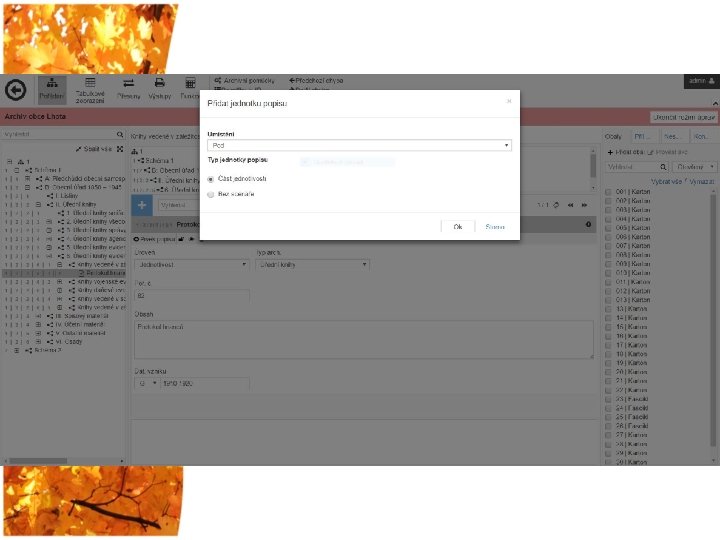Select the Část jednotlivosti radio button

(211, 179)
